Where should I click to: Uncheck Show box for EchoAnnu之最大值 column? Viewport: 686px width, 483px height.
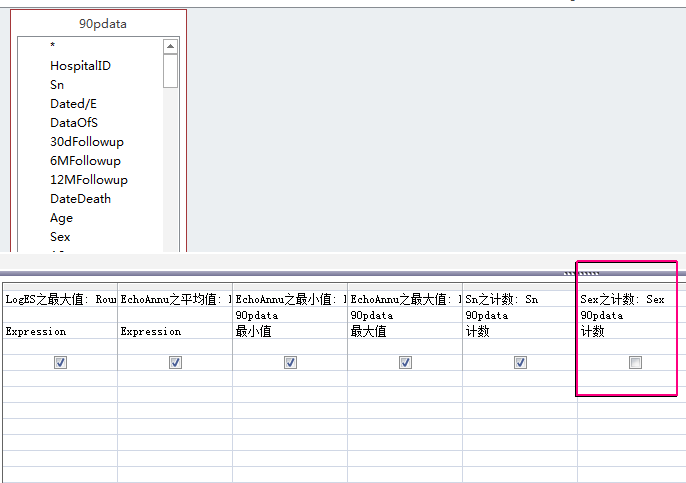[406, 362]
